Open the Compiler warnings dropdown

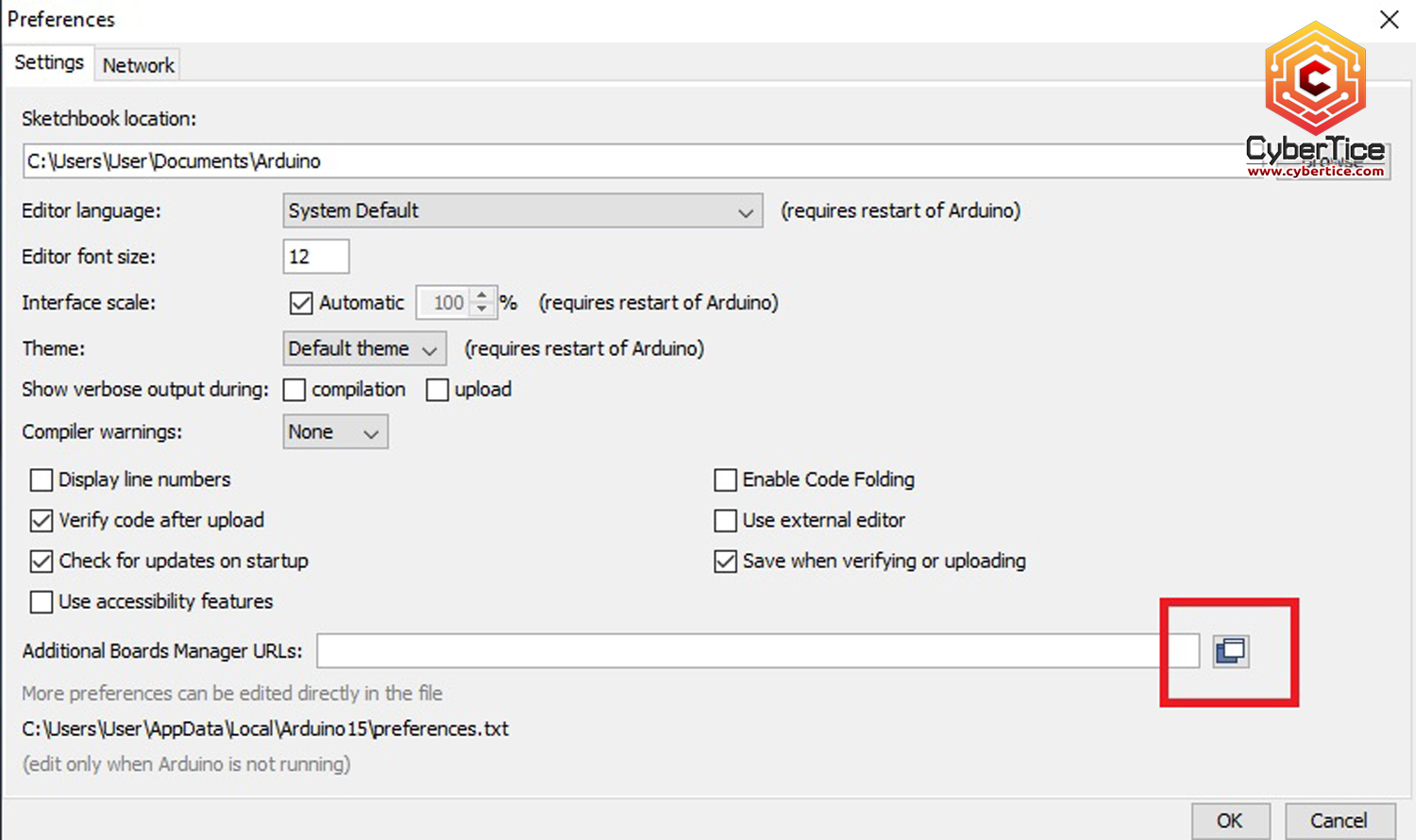335,432
